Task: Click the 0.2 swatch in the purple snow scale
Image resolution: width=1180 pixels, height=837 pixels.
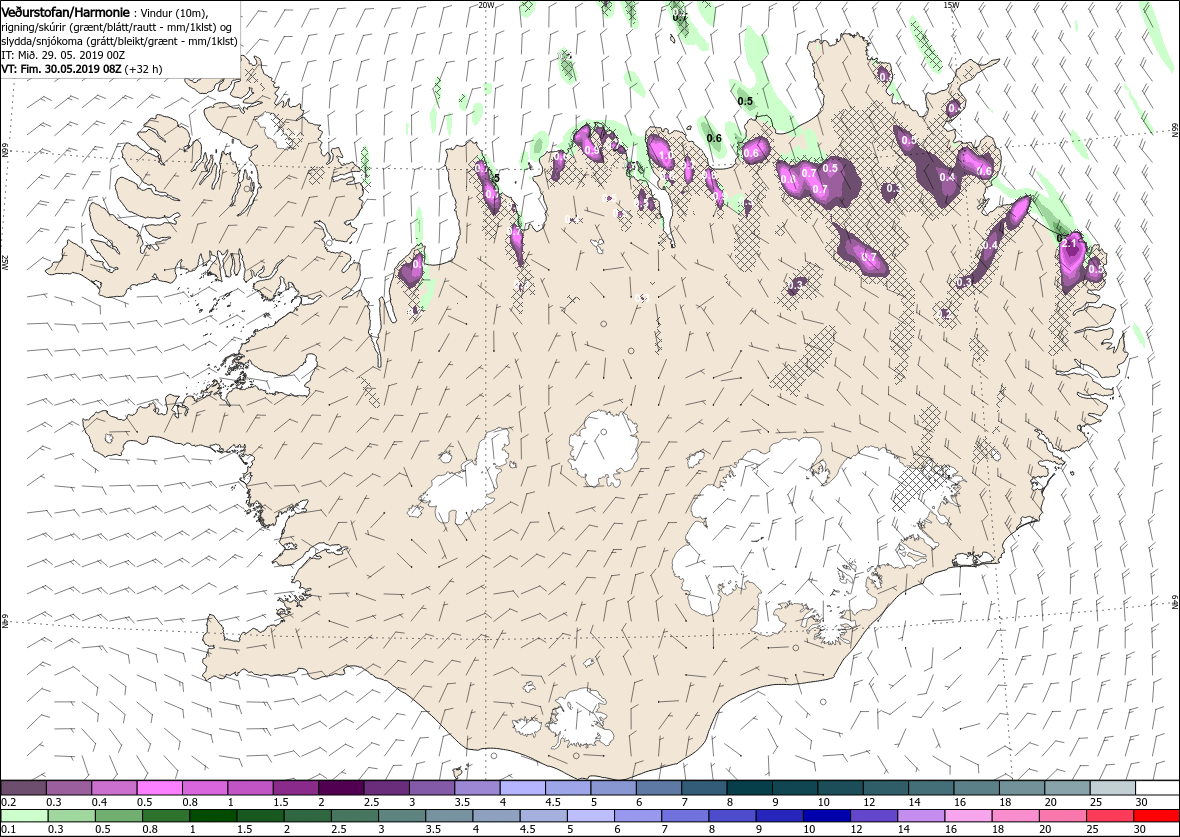Action: (x=24, y=788)
